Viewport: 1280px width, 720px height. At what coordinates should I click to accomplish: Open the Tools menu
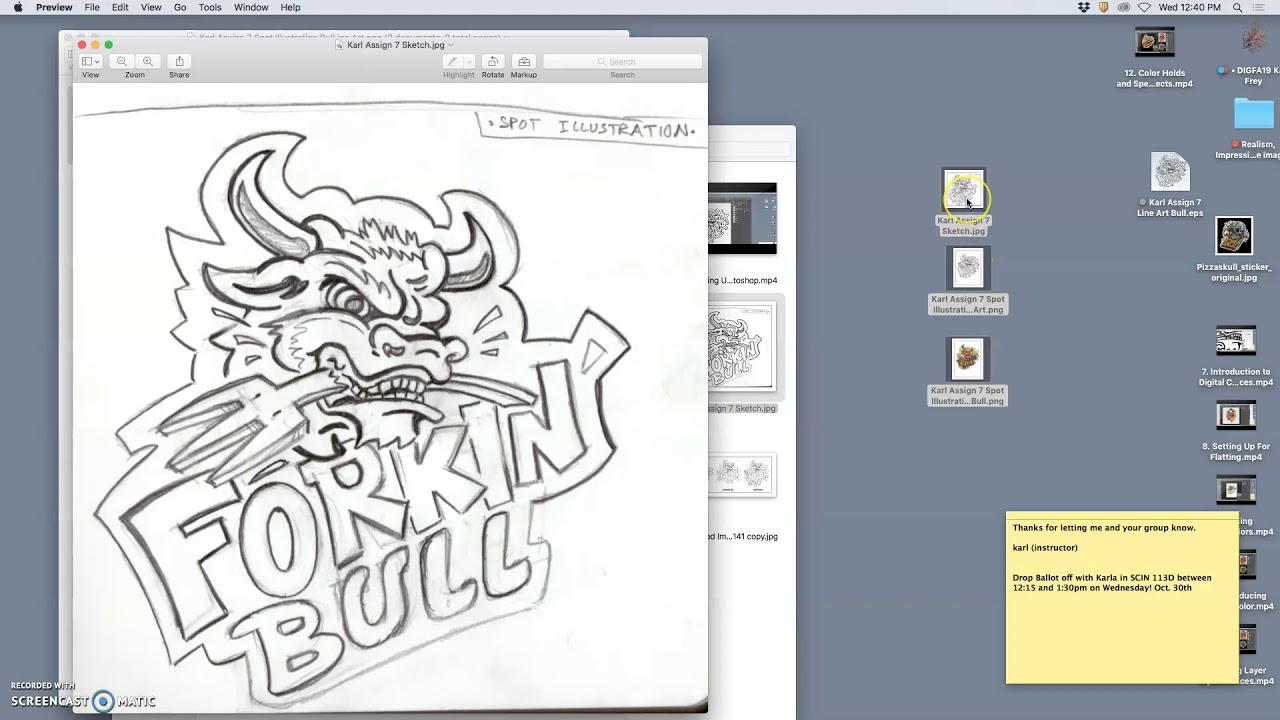coord(210,7)
